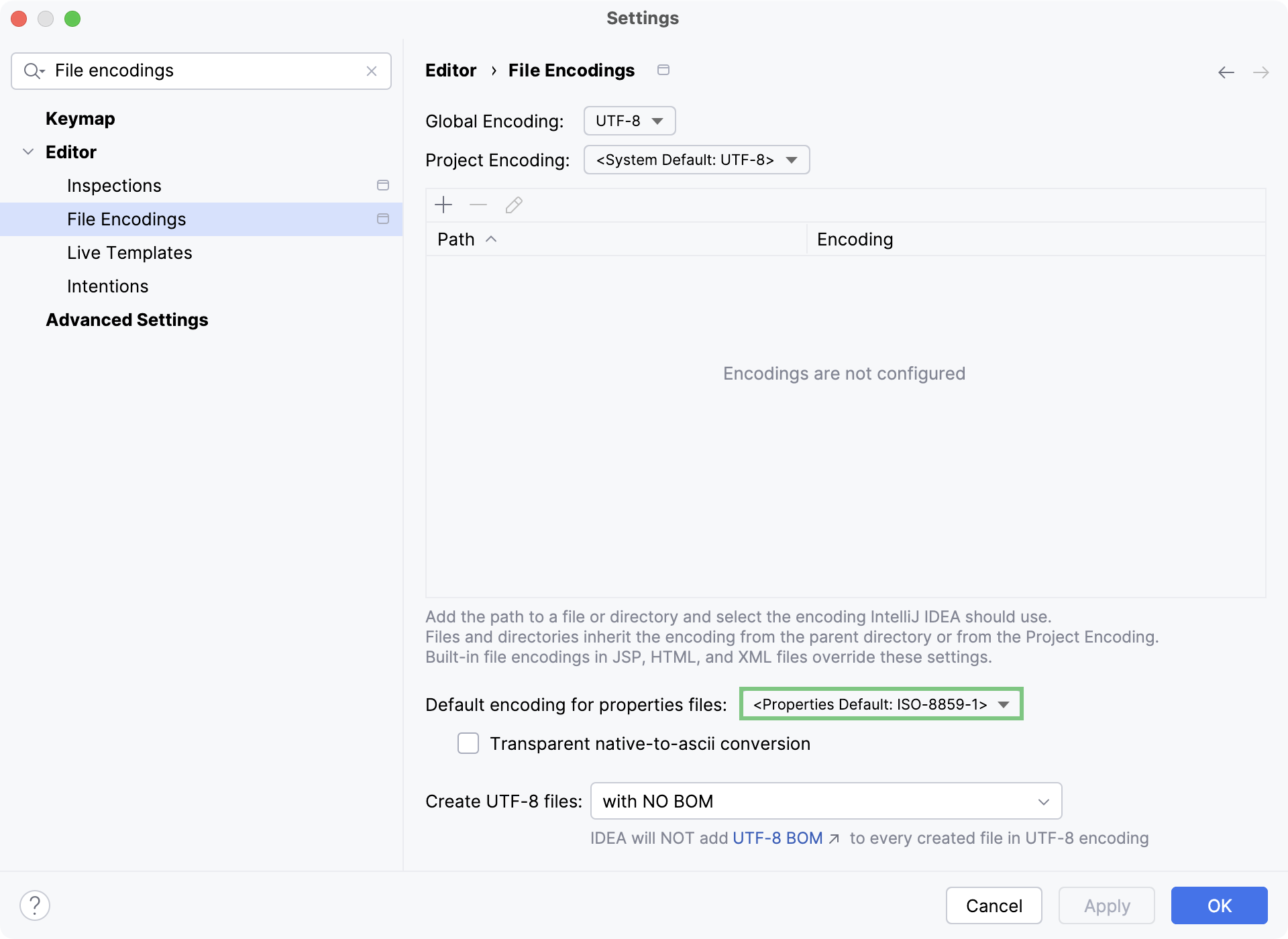
Task: Select the Keymap settings page
Action: (x=80, y=118)
